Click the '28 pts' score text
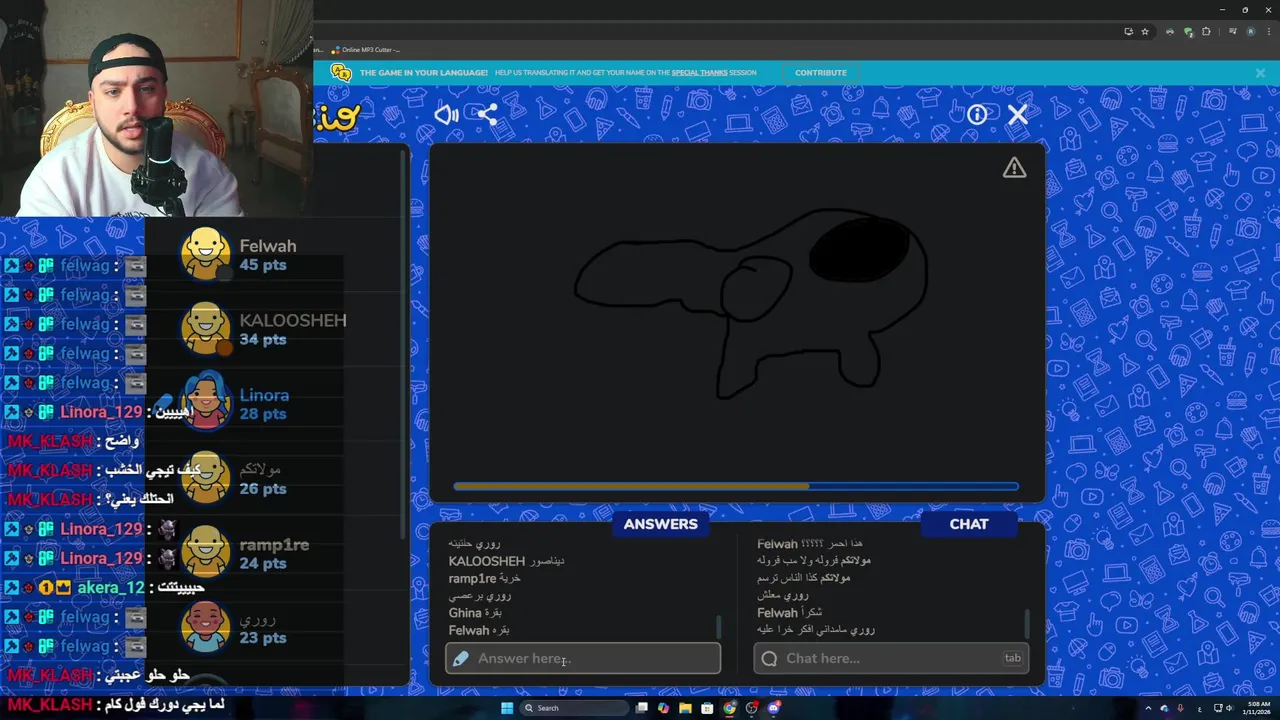 pyautogui.click(x=263, y=414)
